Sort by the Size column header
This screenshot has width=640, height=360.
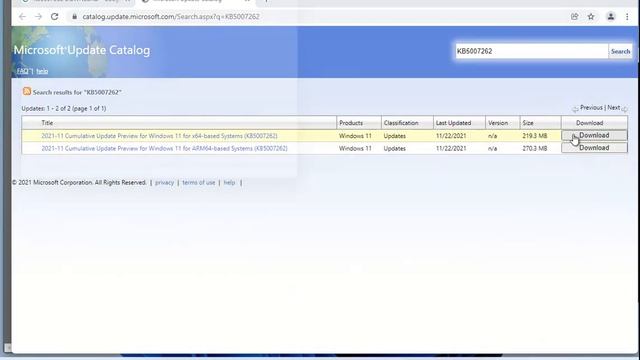pyautogui.click(x=528, y=123)
